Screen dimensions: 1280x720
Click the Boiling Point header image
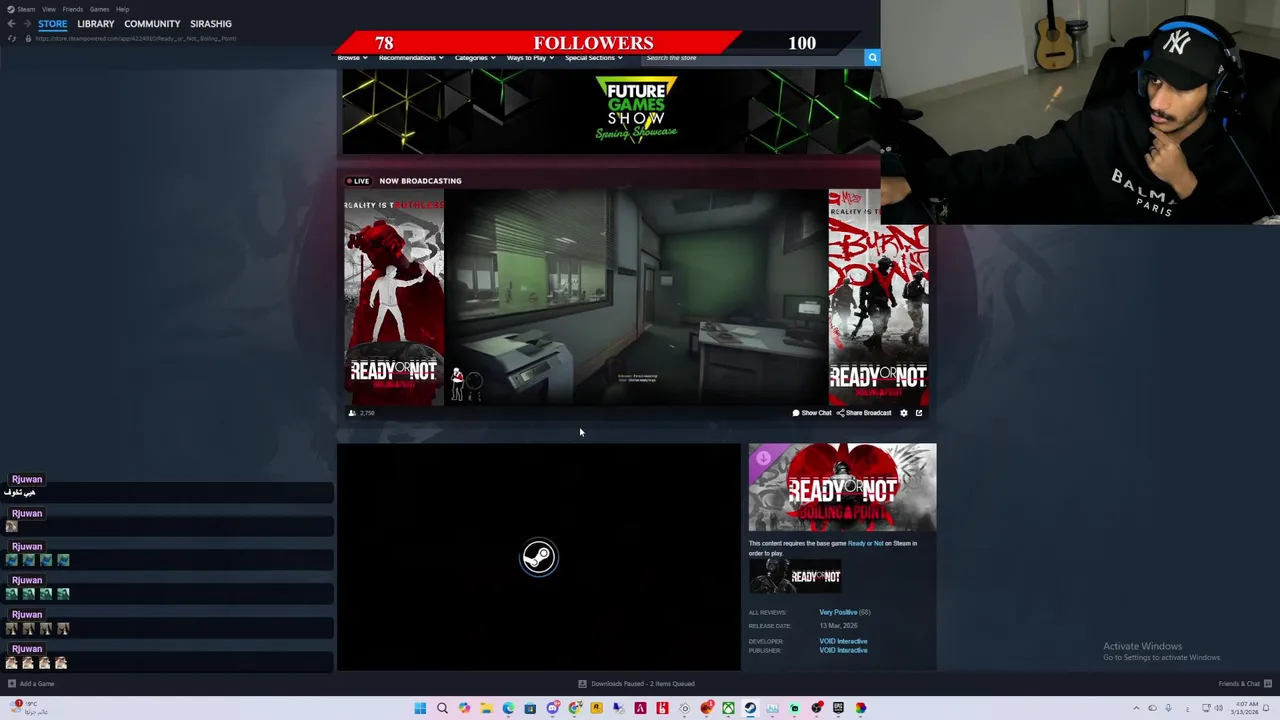pyautogui.click(x=843, y=487)
